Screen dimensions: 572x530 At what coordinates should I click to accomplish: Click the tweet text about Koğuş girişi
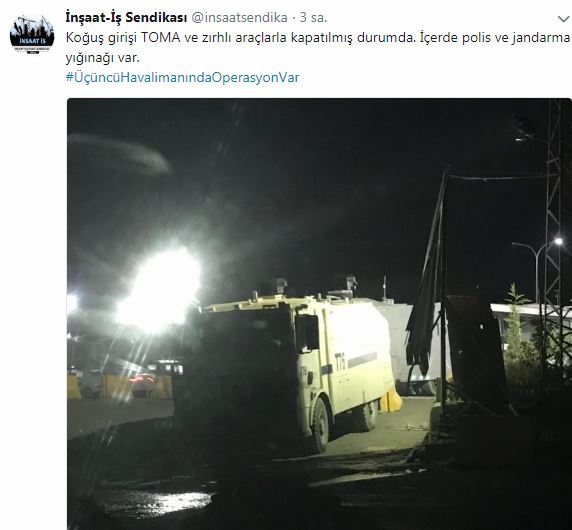click(x=318, y=47)
